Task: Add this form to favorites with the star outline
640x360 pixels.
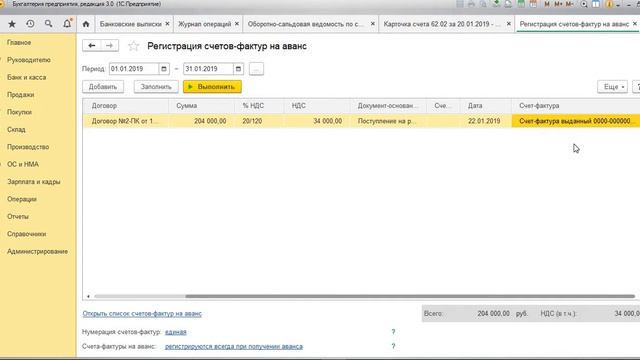Action: (133, 46)
